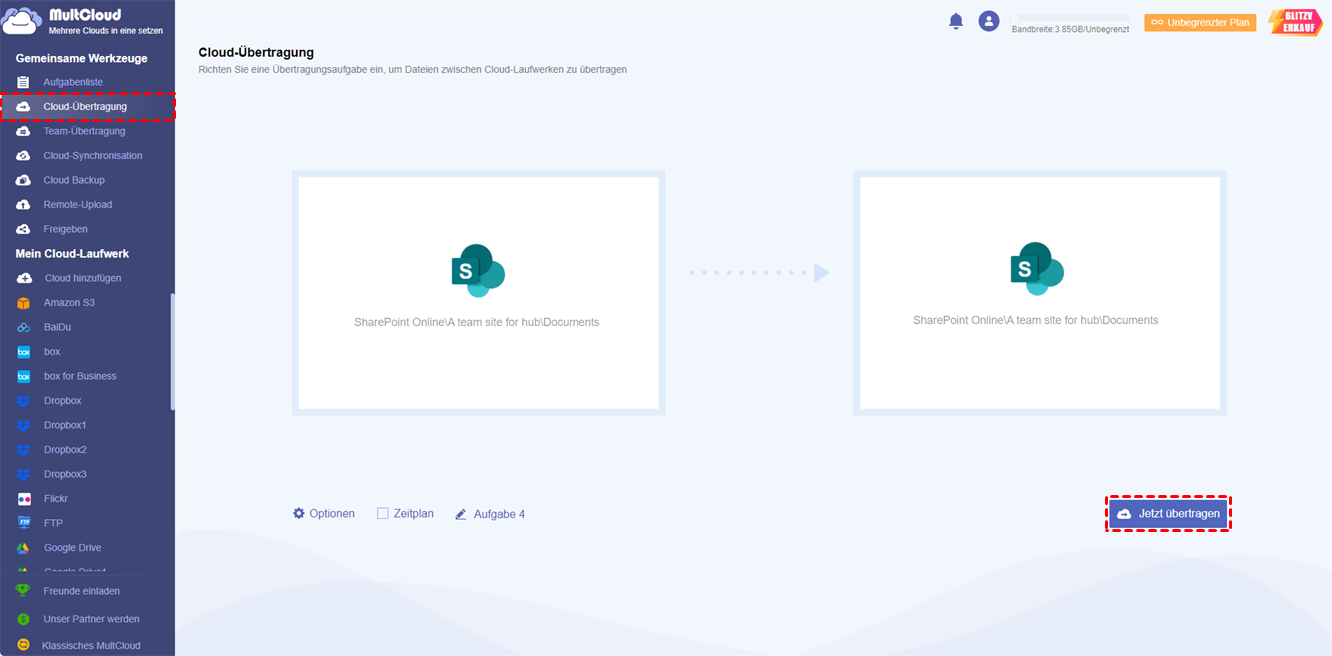Click the Blitz Verkauf sale badge

(x=1295, y=22)
